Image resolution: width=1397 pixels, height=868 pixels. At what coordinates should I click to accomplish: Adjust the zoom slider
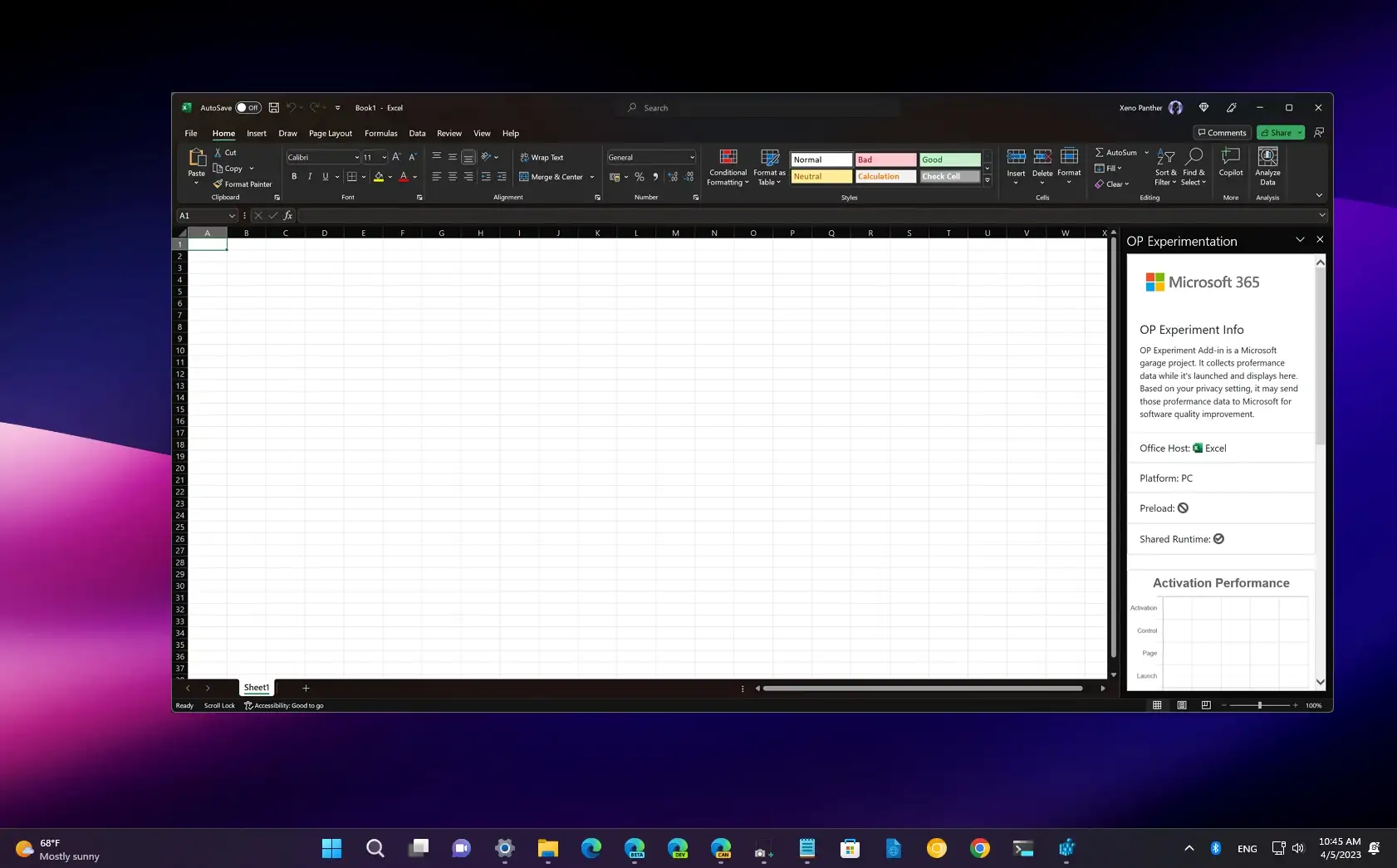1259,705
